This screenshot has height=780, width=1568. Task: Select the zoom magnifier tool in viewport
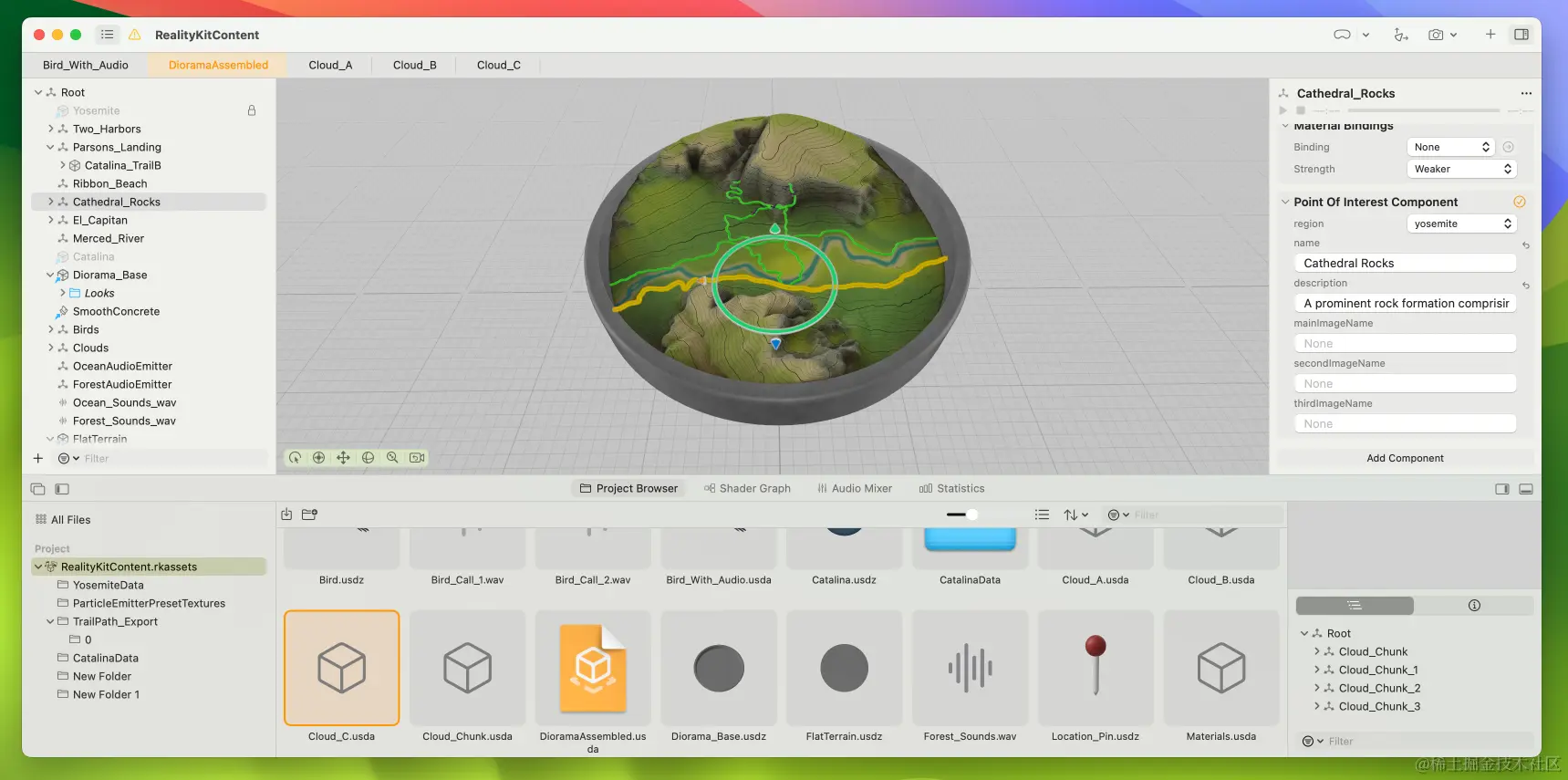(392, 458)
